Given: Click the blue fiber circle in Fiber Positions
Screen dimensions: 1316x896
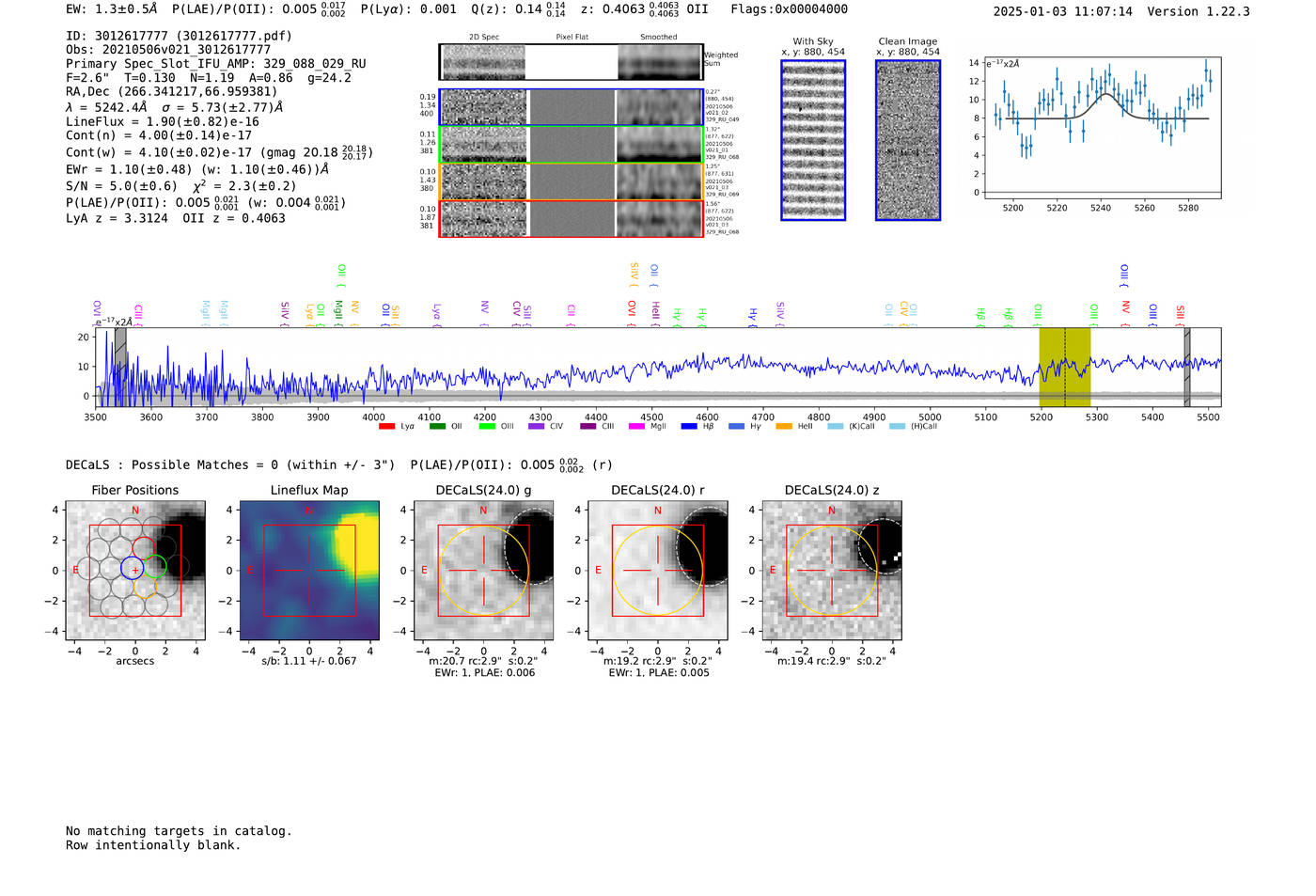Looking at the screenshot, I should (133, 567).
